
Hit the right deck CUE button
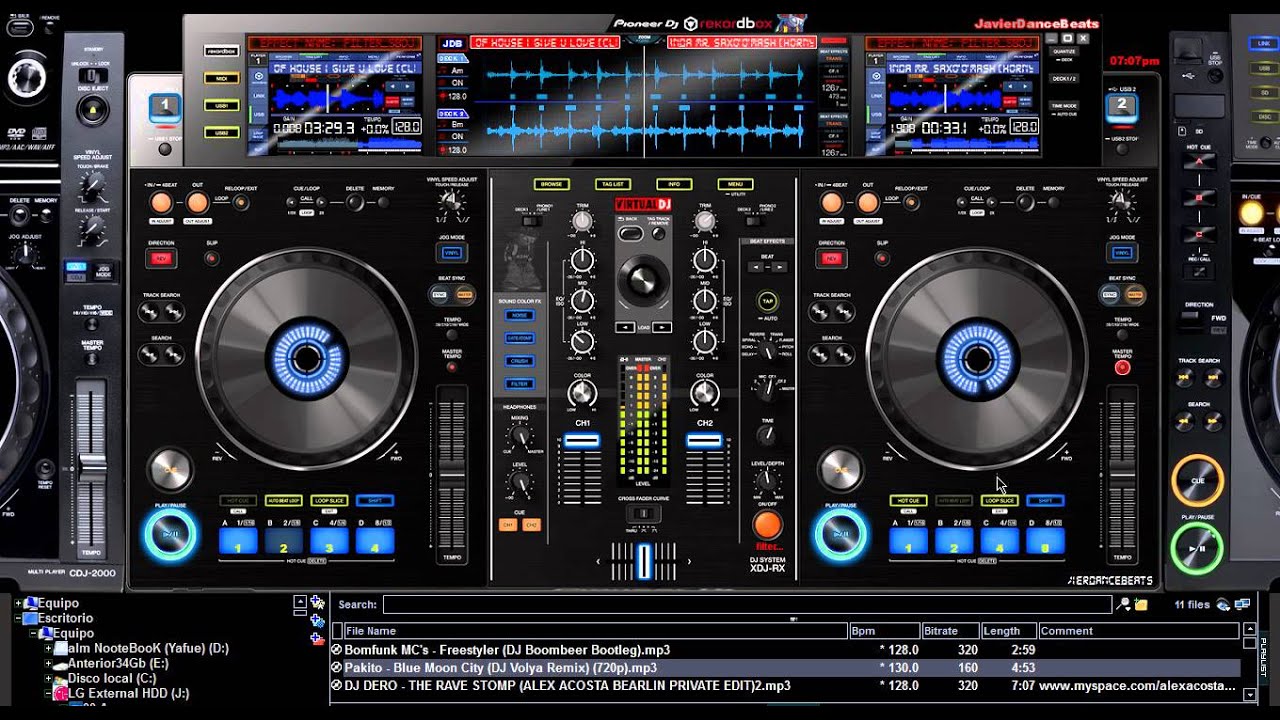pos(839,469)
